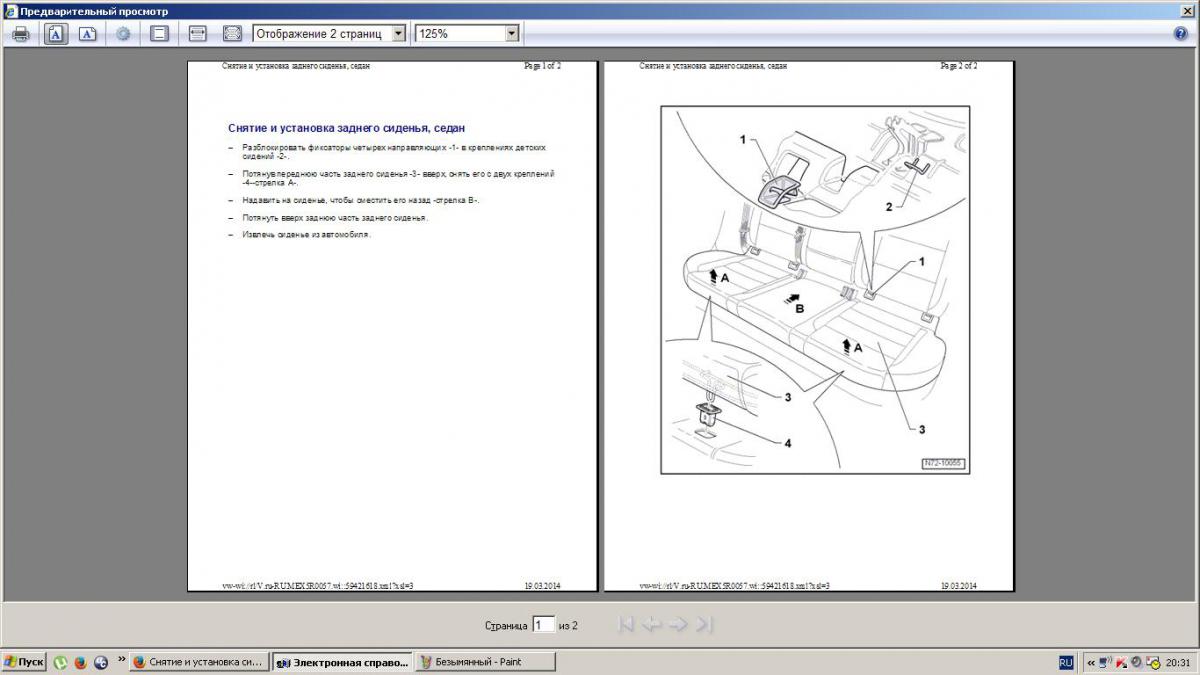Image resolution: width=1200 pixels, height=675 pixels.
Task: Go to the next page
Action: pyautogui.click(x=678, y=625)
